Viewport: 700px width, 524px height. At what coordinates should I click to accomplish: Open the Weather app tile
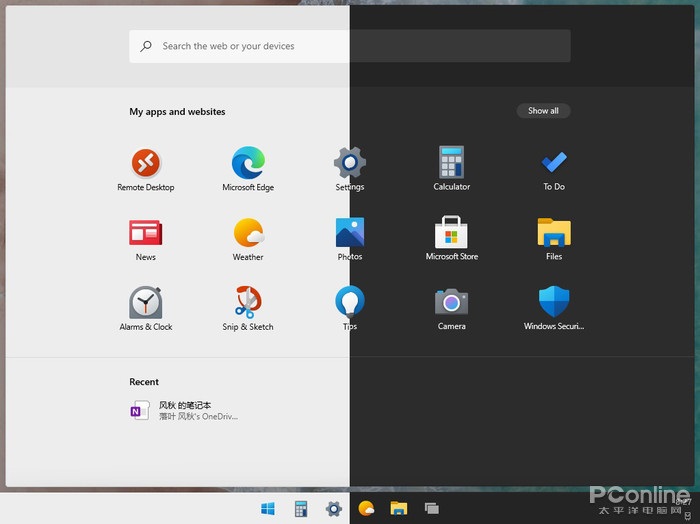[x=248, y=233]
